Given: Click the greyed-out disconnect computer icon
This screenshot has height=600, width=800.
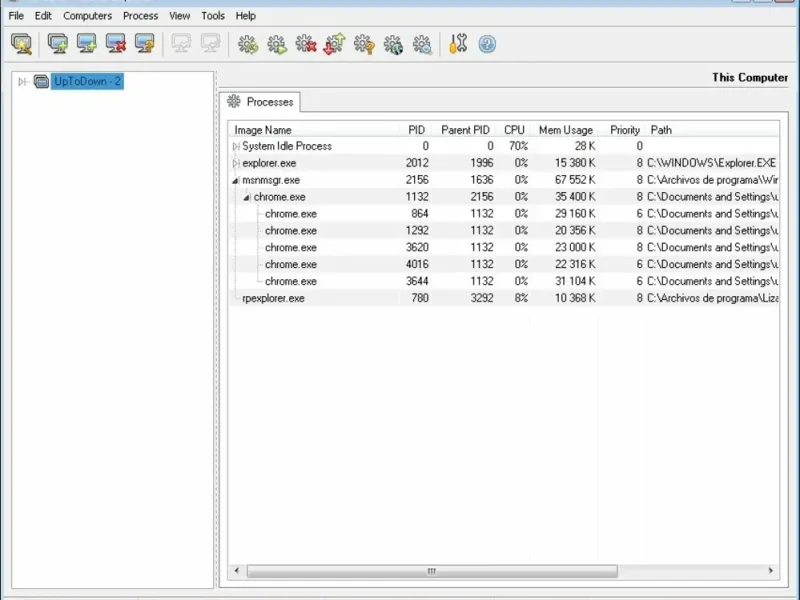Looking at the screenshot, I should 210,44.
